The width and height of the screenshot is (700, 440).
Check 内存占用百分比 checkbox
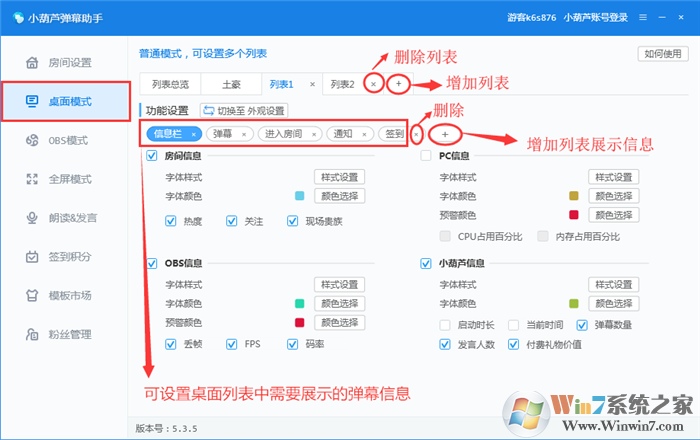pos(543,237)
